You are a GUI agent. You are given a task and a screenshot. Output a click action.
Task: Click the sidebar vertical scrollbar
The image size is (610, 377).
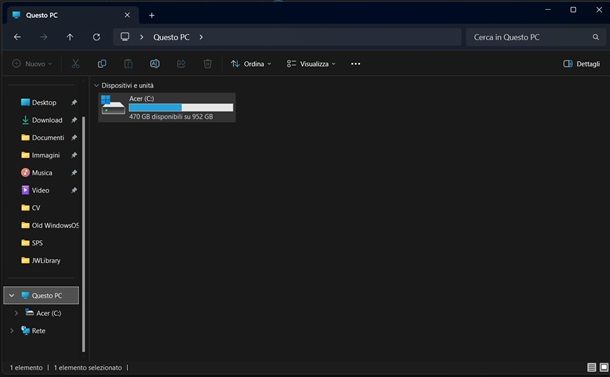(83, 233)
